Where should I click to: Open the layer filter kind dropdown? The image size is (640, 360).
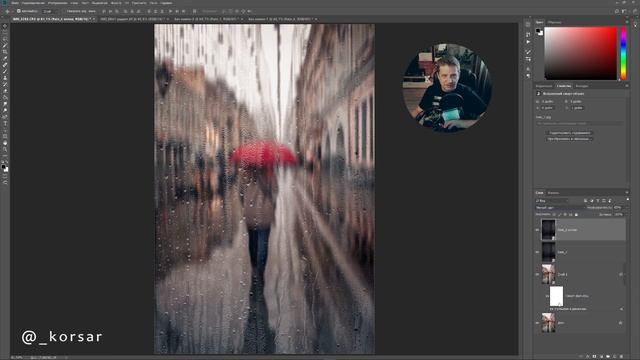click(x=552, y=201)
